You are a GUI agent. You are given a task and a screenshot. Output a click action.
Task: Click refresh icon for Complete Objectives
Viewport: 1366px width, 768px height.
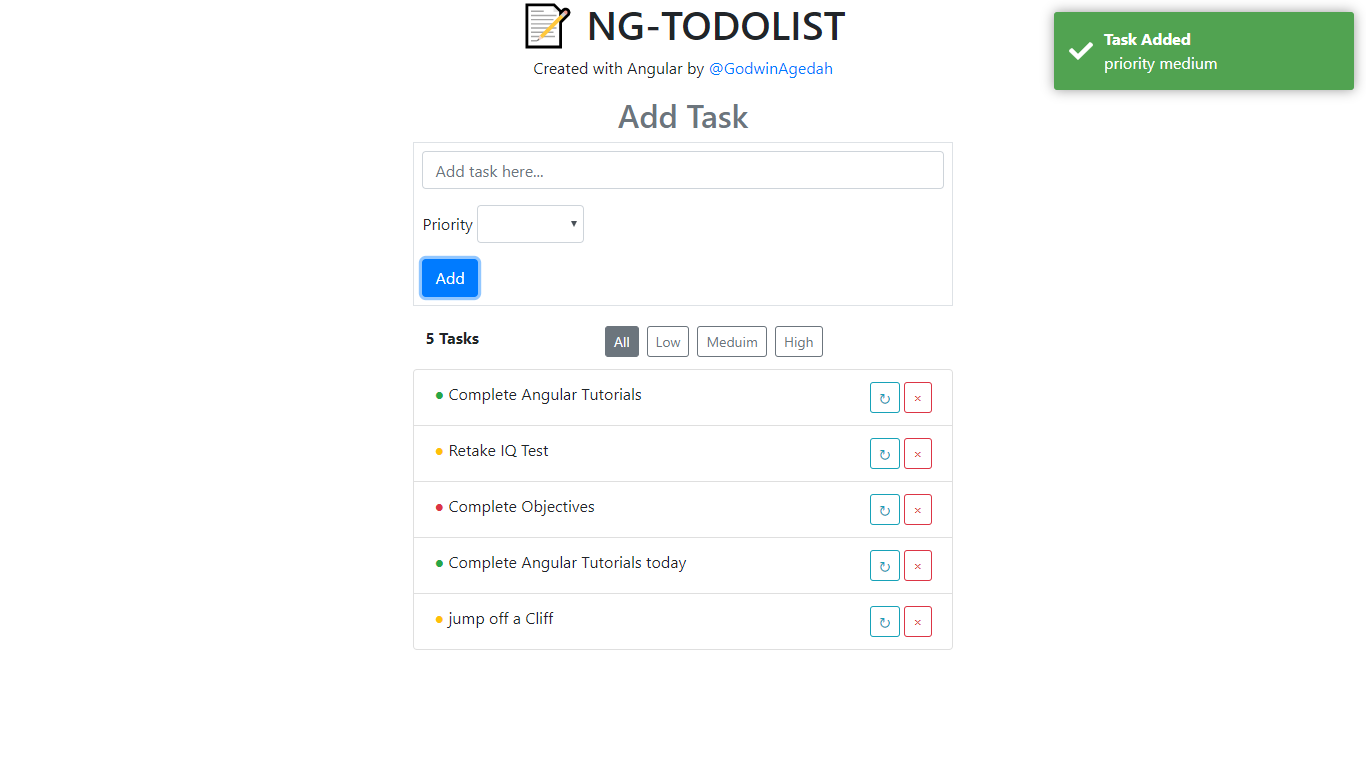pos(885,510)
